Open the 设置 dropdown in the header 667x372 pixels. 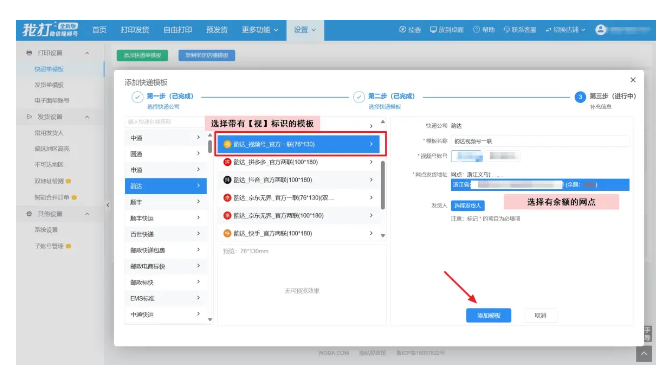point(305,30)
